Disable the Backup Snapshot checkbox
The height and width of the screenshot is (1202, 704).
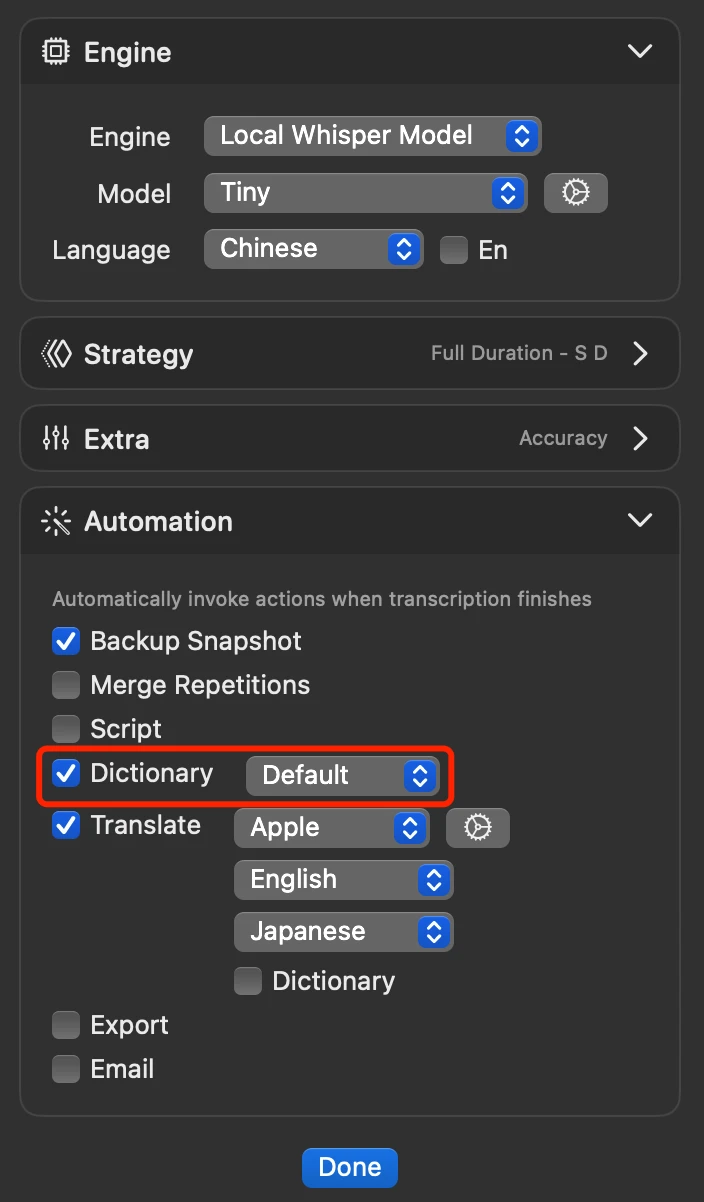[x=66, y=641]
